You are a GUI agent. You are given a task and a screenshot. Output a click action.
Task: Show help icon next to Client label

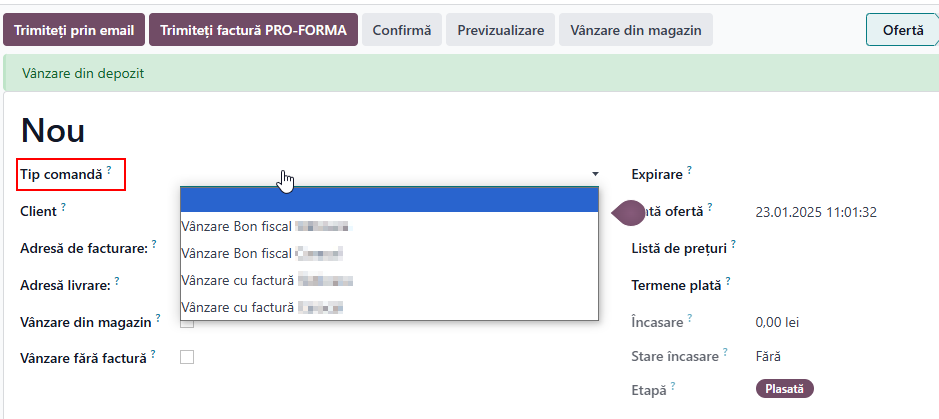[63, 207]
